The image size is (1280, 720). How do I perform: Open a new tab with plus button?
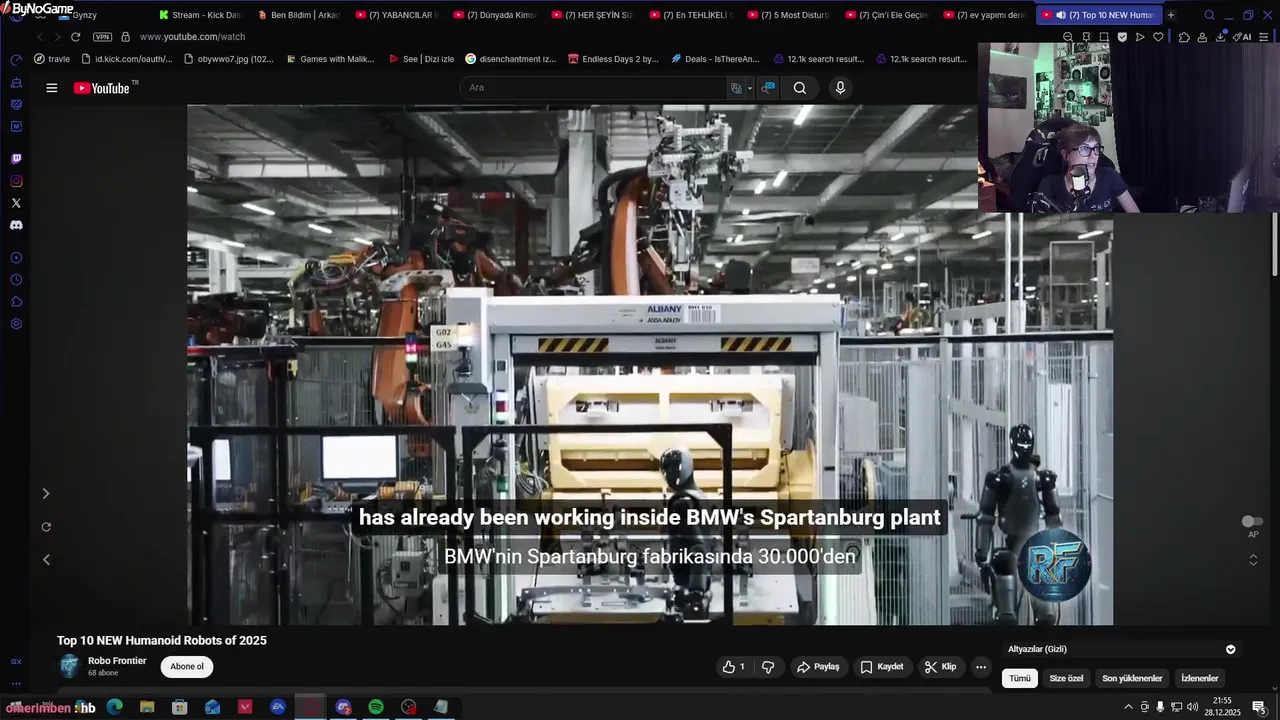[1171, 15]
